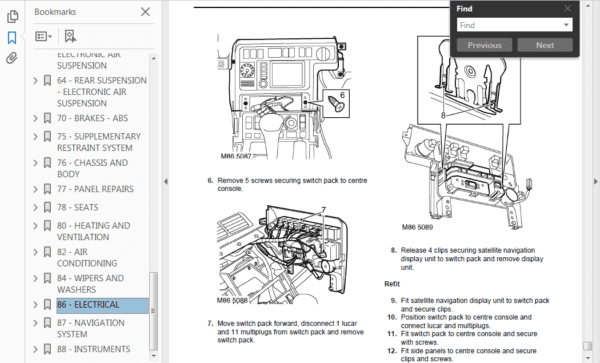Click the 'Refit' heading text
Screen dimensions: 600x363
pos(392,284)
